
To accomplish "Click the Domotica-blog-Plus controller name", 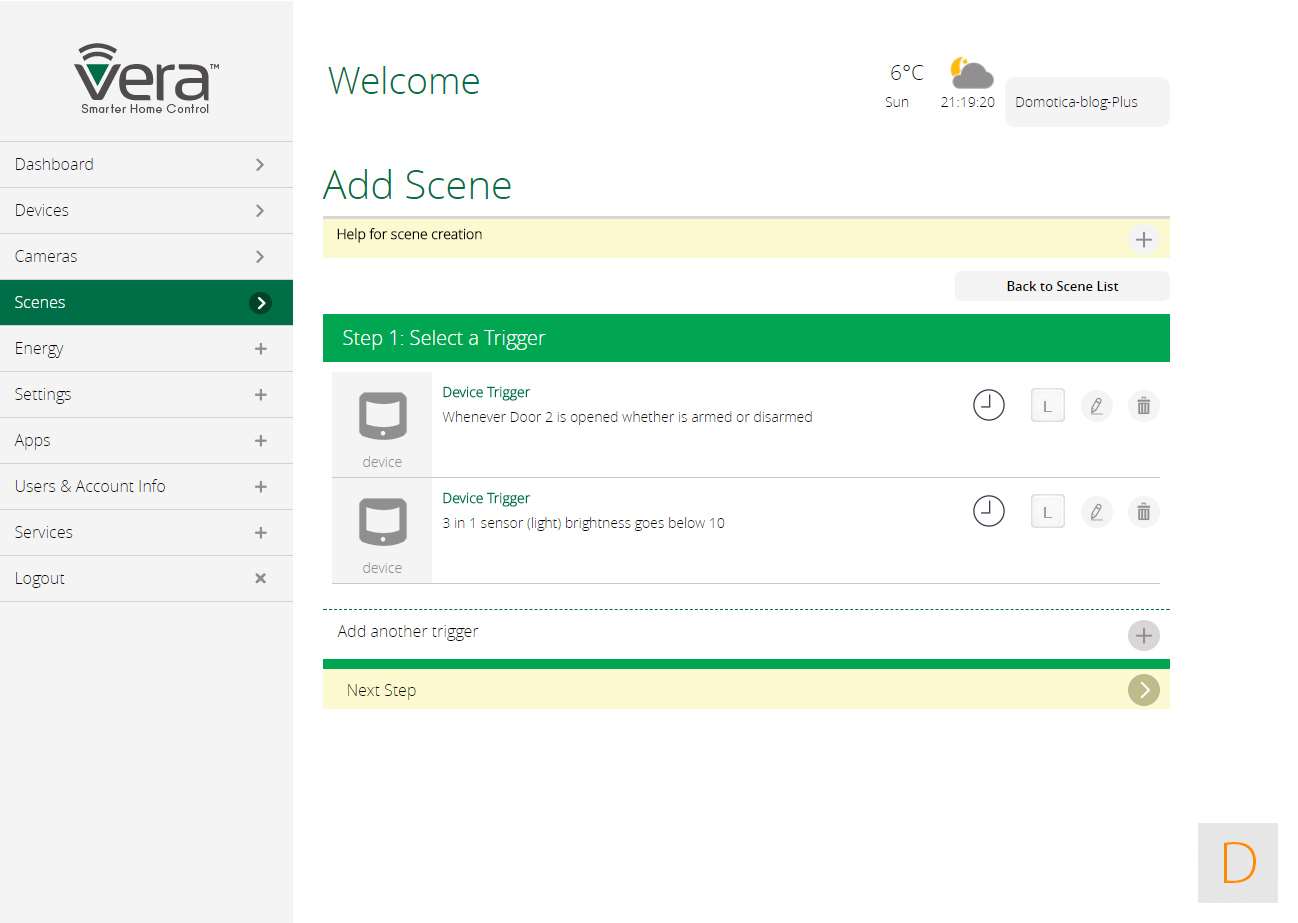I will click(x=1086, y=102).
